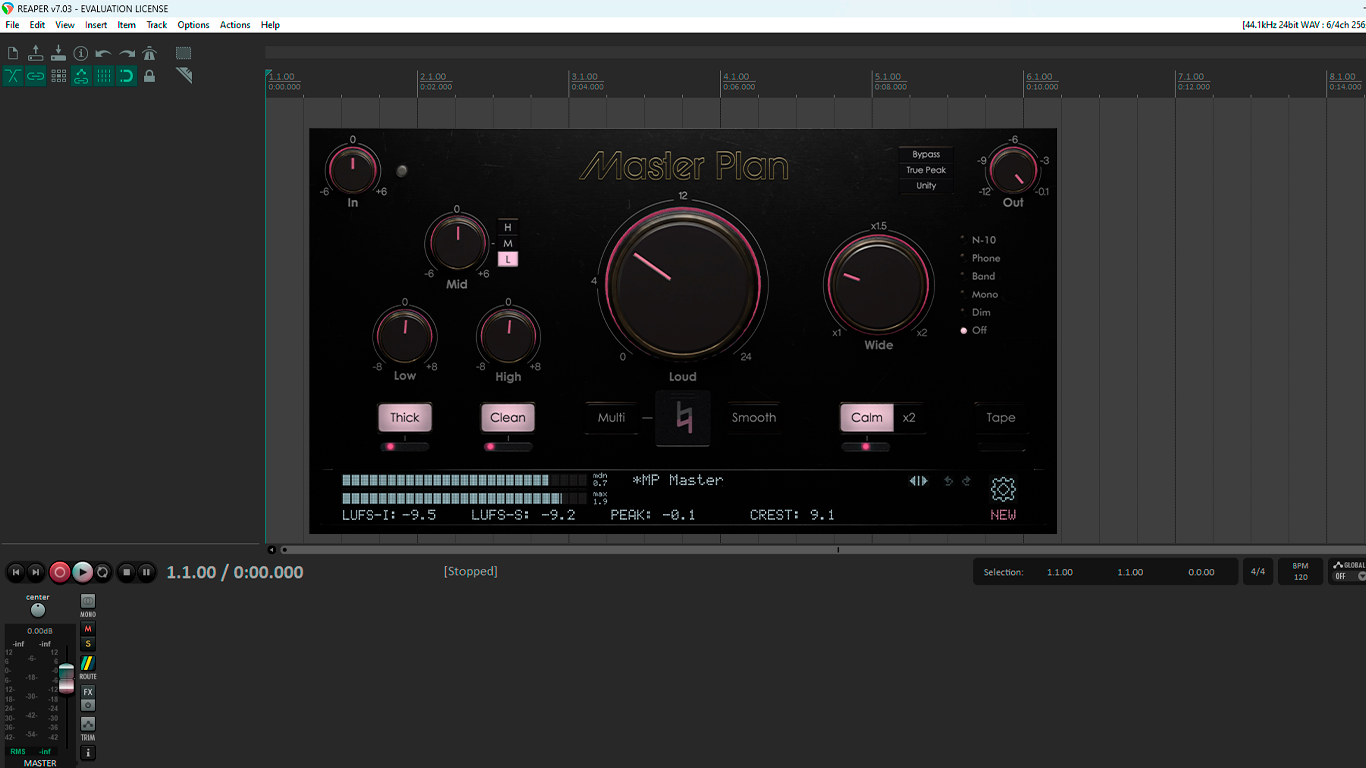Screen dimensions: 1366x768
Task: Click Bypass button in Master Plan
Action: point(926,155)
